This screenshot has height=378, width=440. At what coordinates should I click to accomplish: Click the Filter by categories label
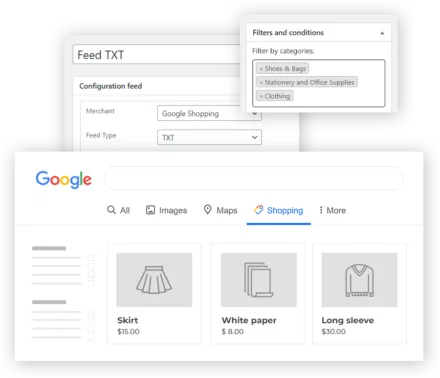[x=283, y=51]
